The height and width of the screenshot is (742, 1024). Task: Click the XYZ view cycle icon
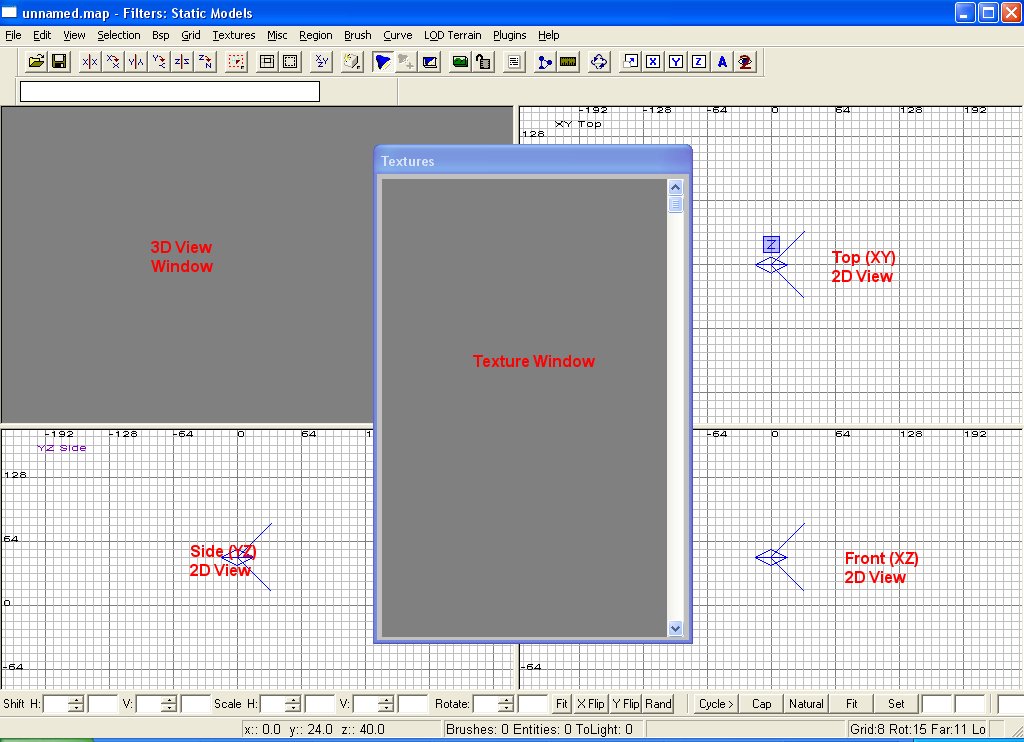[x=322, y=62]
